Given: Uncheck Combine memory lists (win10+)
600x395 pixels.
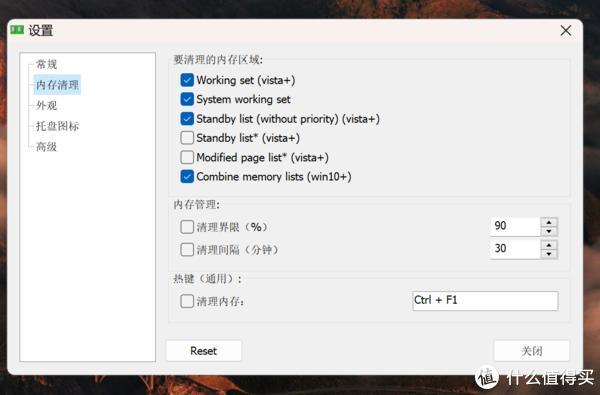Looking at the screenshot, I should click(x=187, y=176).
